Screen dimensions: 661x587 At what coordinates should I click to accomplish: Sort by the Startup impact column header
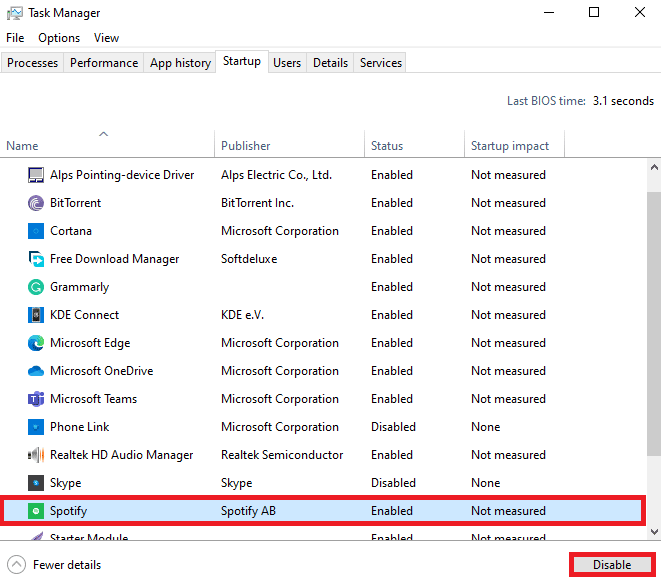[x=514, y=143]
